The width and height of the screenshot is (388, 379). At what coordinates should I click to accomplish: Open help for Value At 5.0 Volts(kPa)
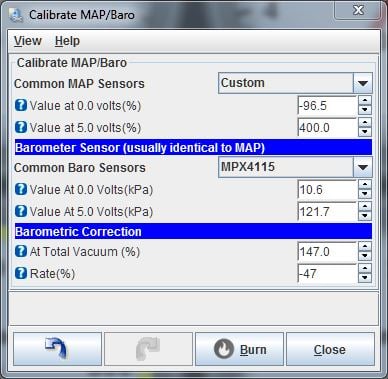point(21,211)
